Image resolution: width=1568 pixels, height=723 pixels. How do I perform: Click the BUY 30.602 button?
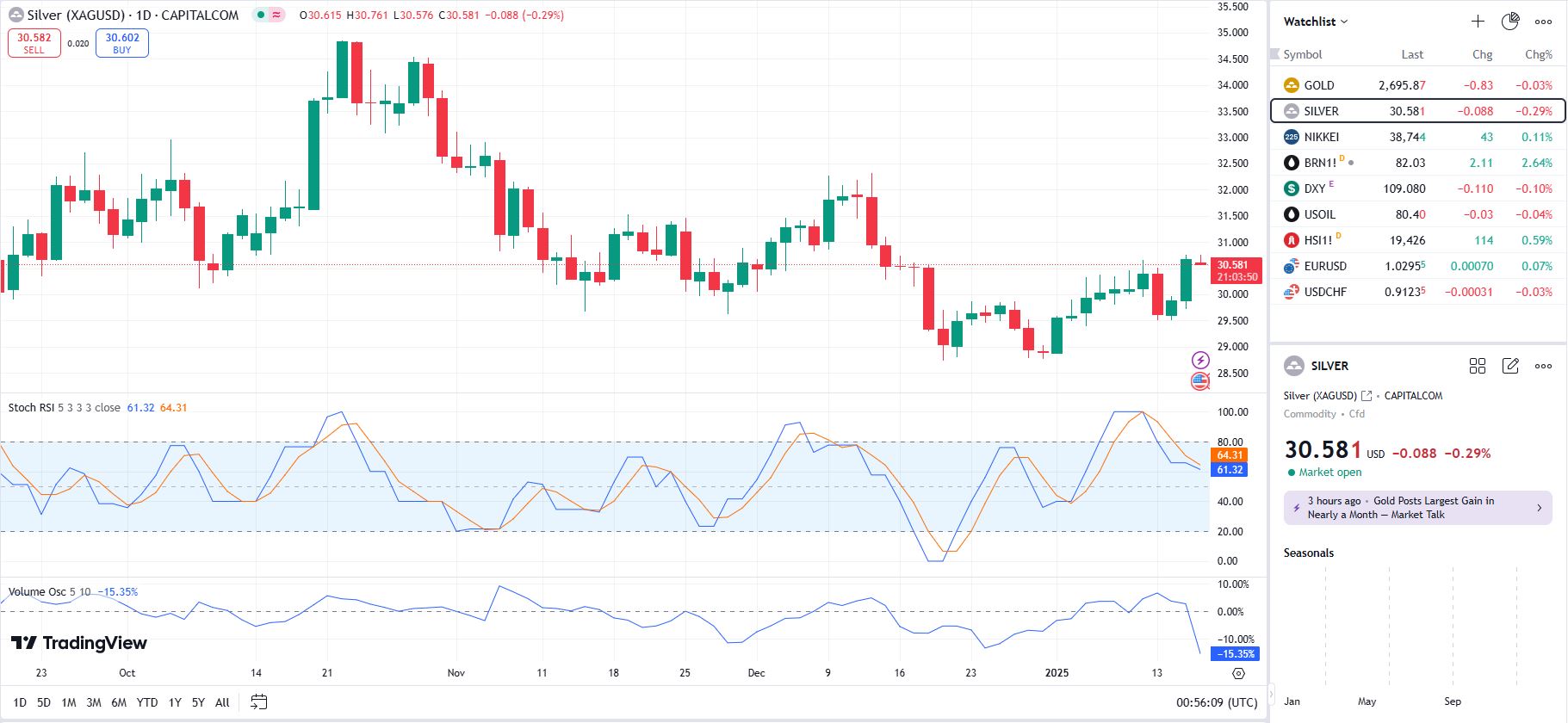pos(122,43)
